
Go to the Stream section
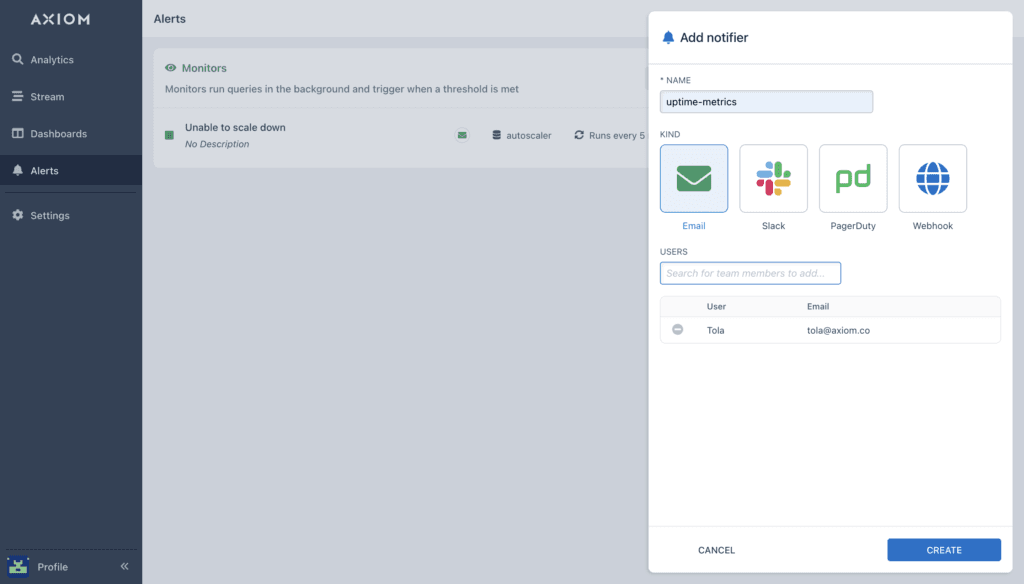click(47, 97)
